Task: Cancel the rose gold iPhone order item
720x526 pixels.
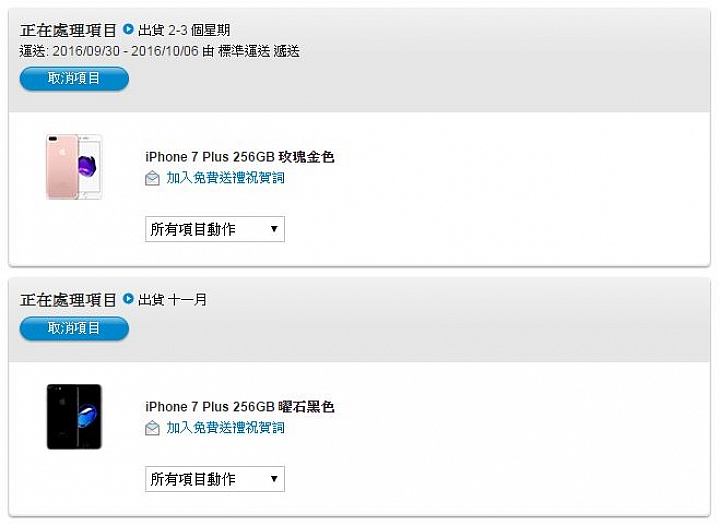Action: coord(74,78)
